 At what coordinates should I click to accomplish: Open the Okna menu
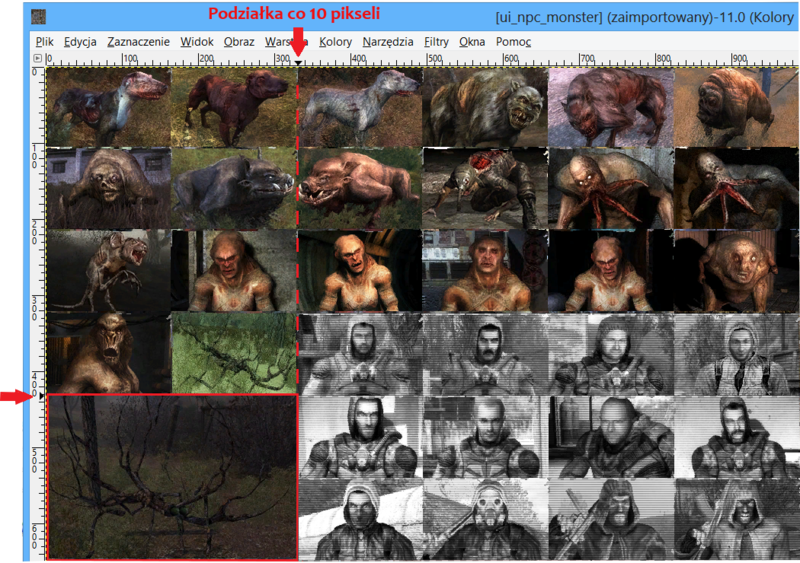pos(472,42)
